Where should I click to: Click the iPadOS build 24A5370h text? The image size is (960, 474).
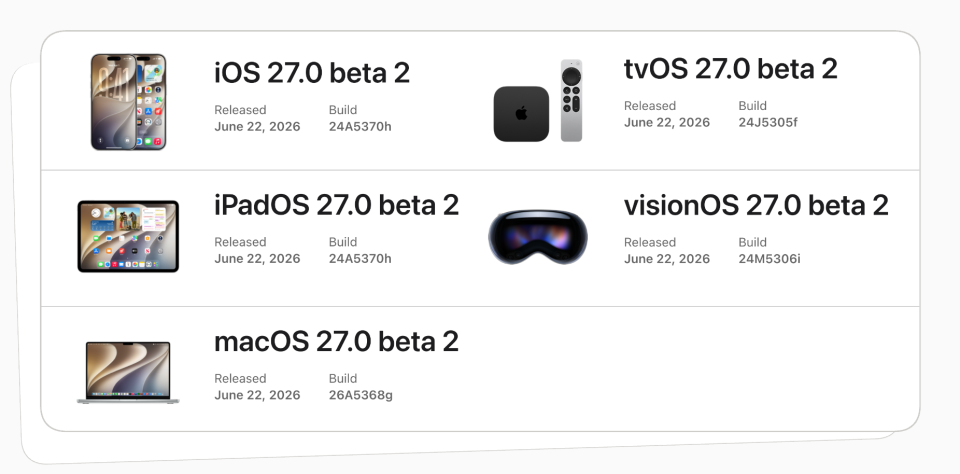click(360, 258)
